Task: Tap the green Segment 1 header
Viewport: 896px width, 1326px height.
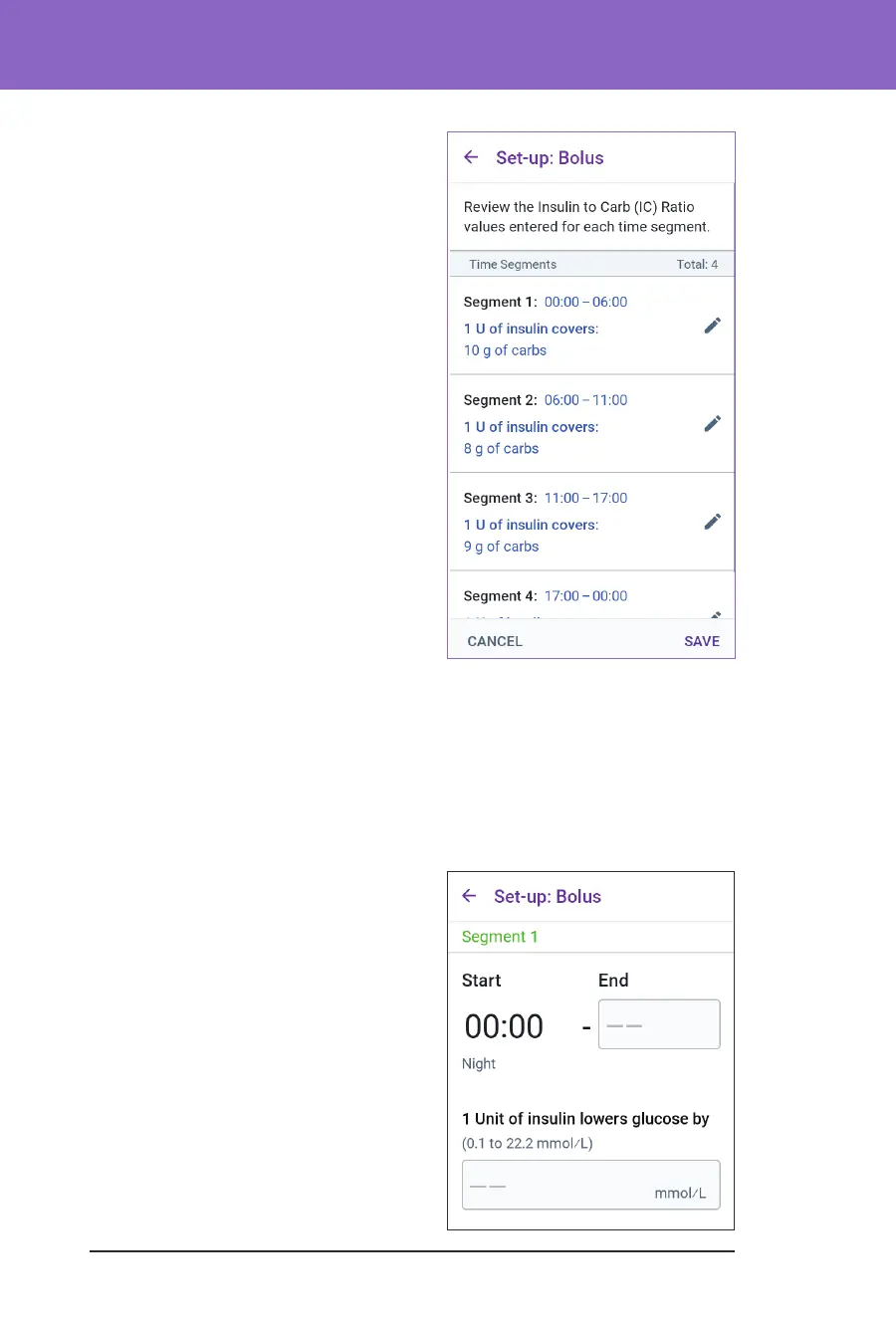Action: 500,937
